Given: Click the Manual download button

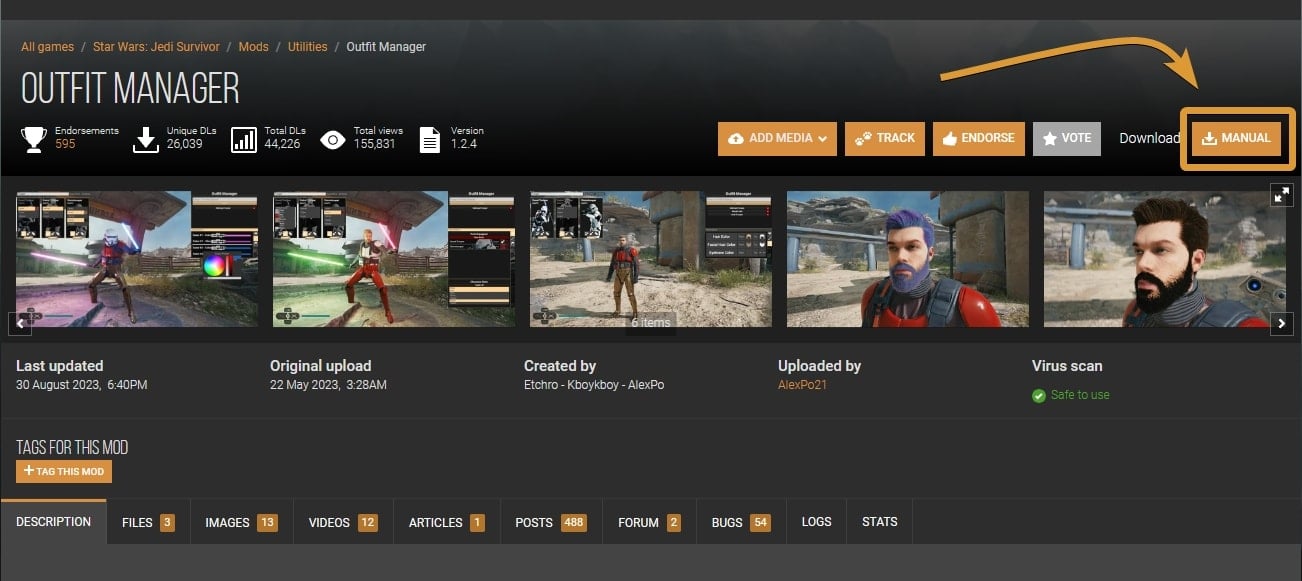Looking at the screenshot, I should click(x=1238, y=138).
